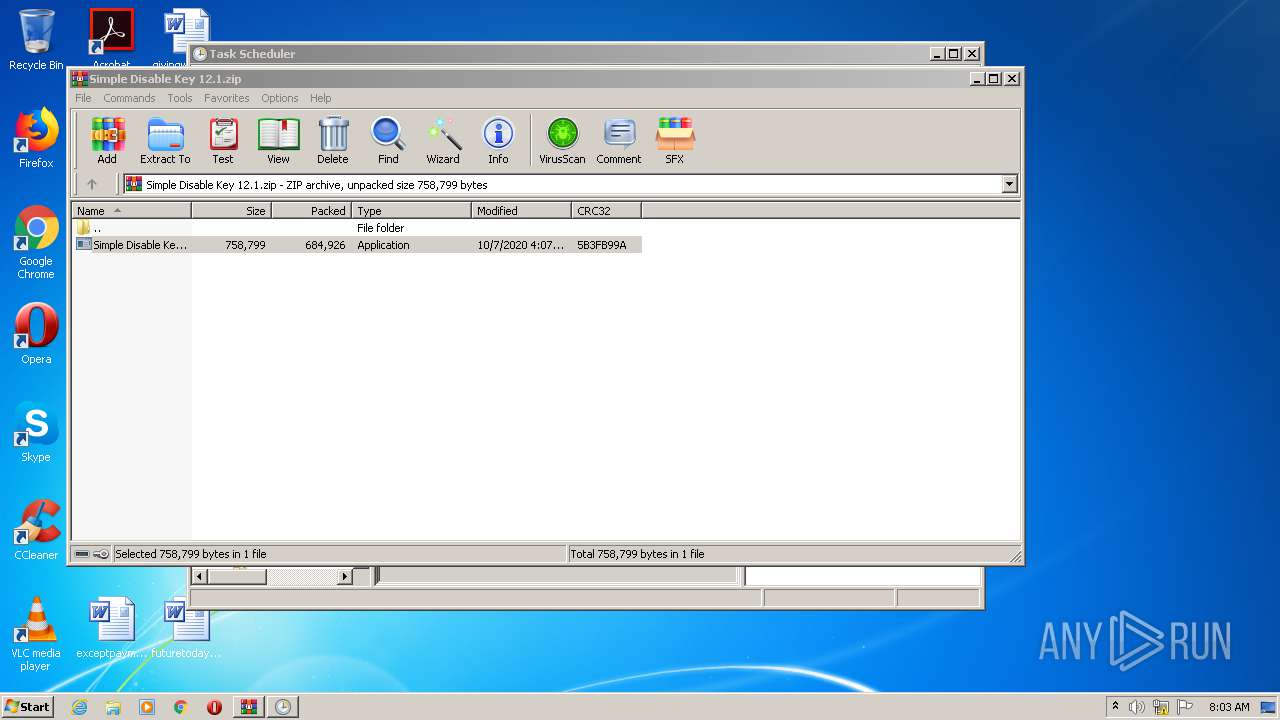Open Internet Explorer from taskbar

tap(80, 707)
